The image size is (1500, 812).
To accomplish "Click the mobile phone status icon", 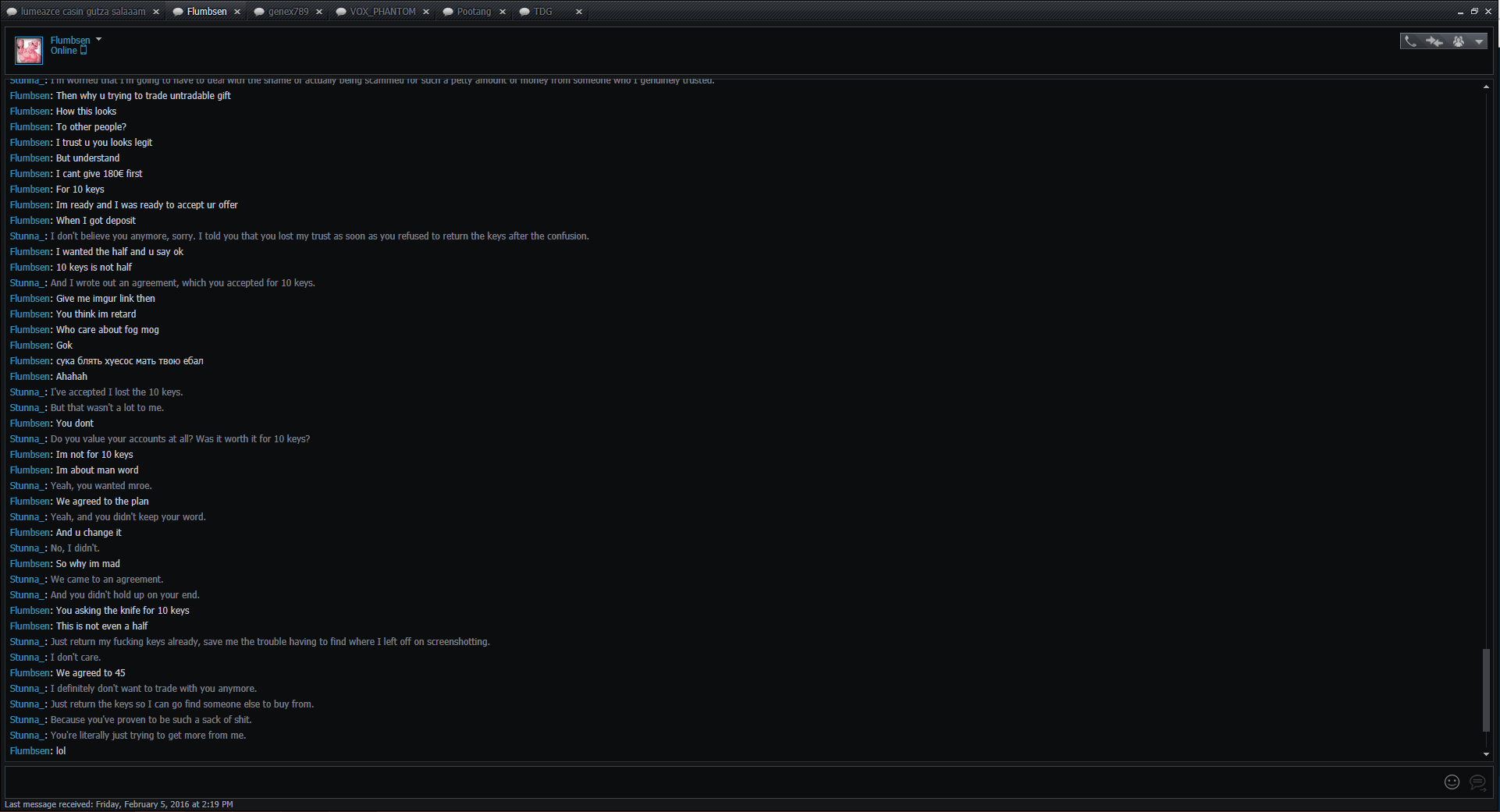I will click(84, 51).
